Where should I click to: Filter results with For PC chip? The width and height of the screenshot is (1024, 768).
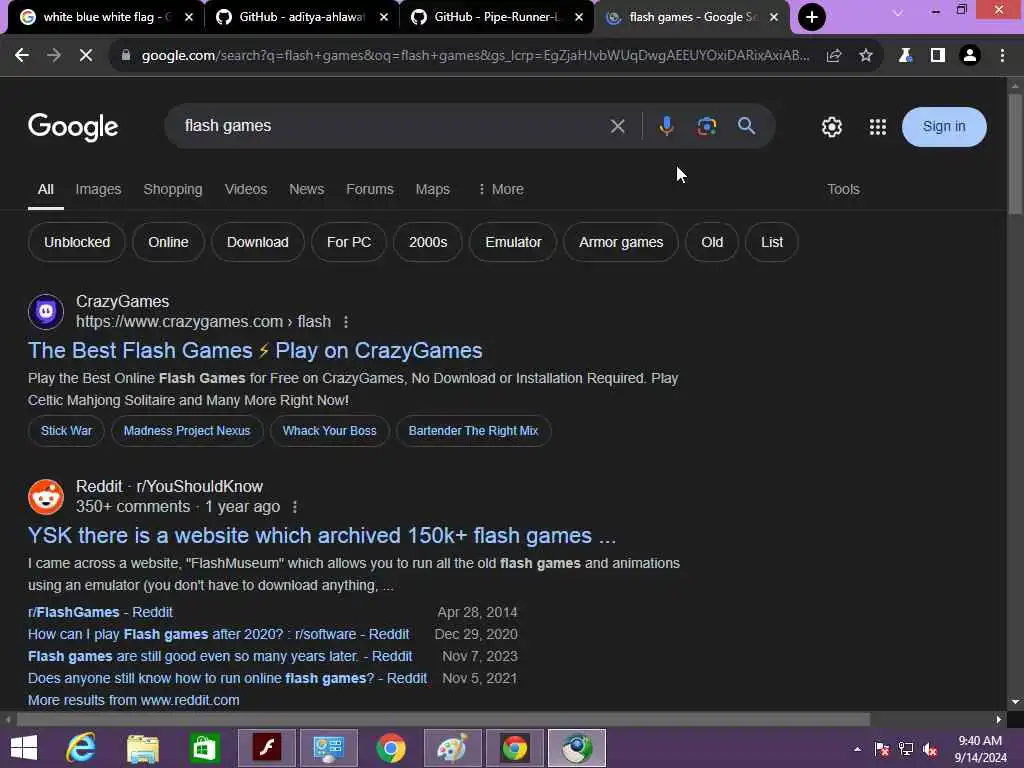349,242
